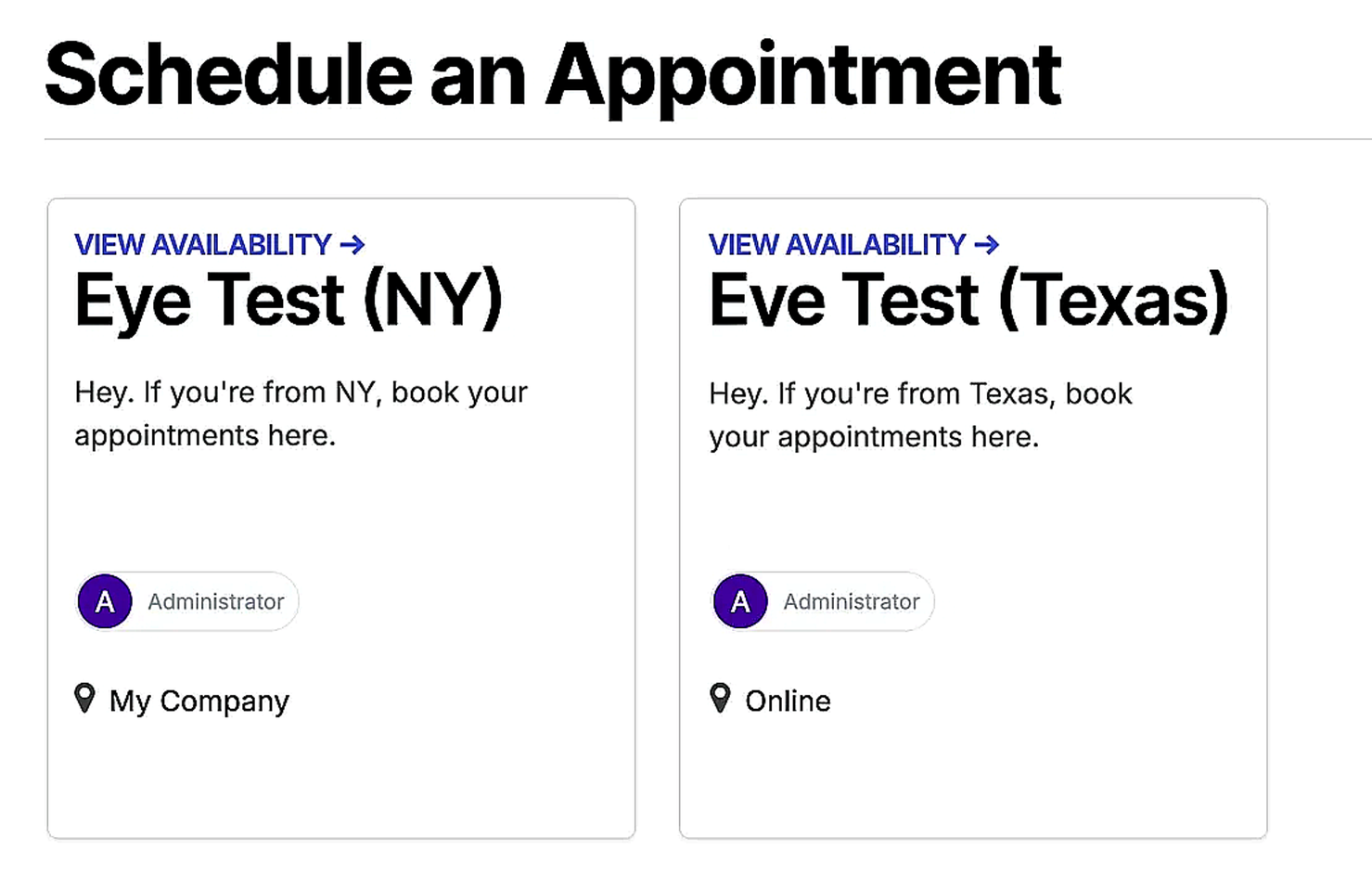Select the Eye Test (NY) title
Screen dimensions: 1372x888
(289, 301)
